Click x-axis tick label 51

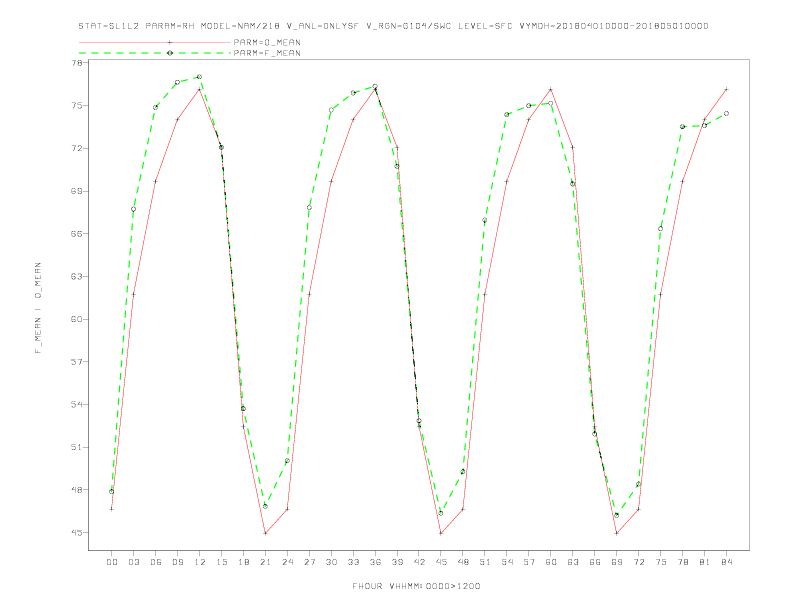[485, 562]
